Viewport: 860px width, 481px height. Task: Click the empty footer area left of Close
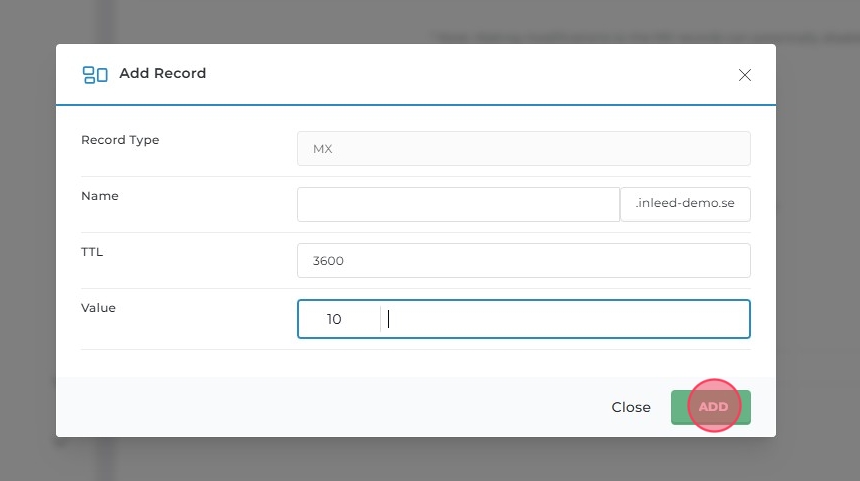pos(330,407)
